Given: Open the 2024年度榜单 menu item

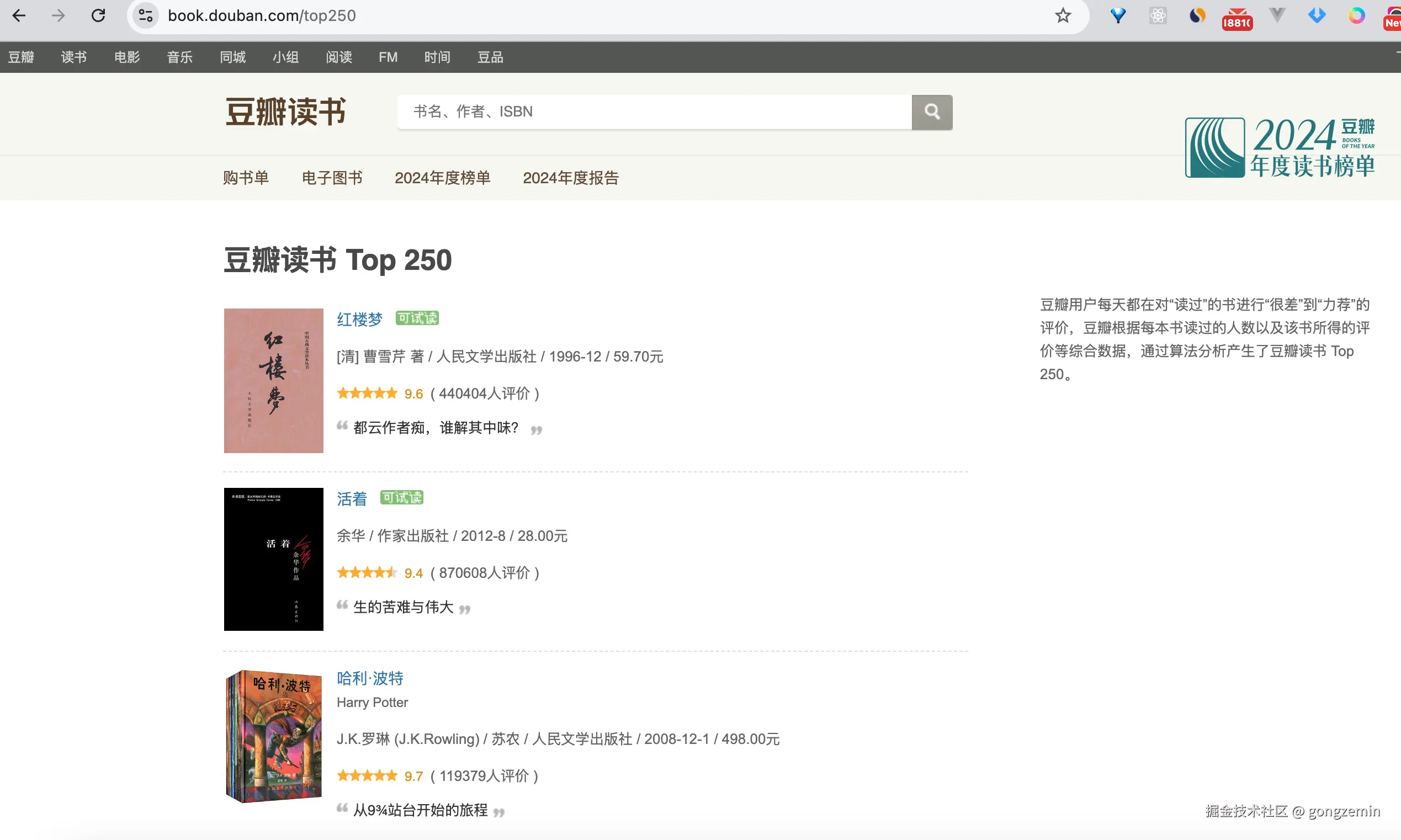Looking at the screenshot, I should (442, 178).
